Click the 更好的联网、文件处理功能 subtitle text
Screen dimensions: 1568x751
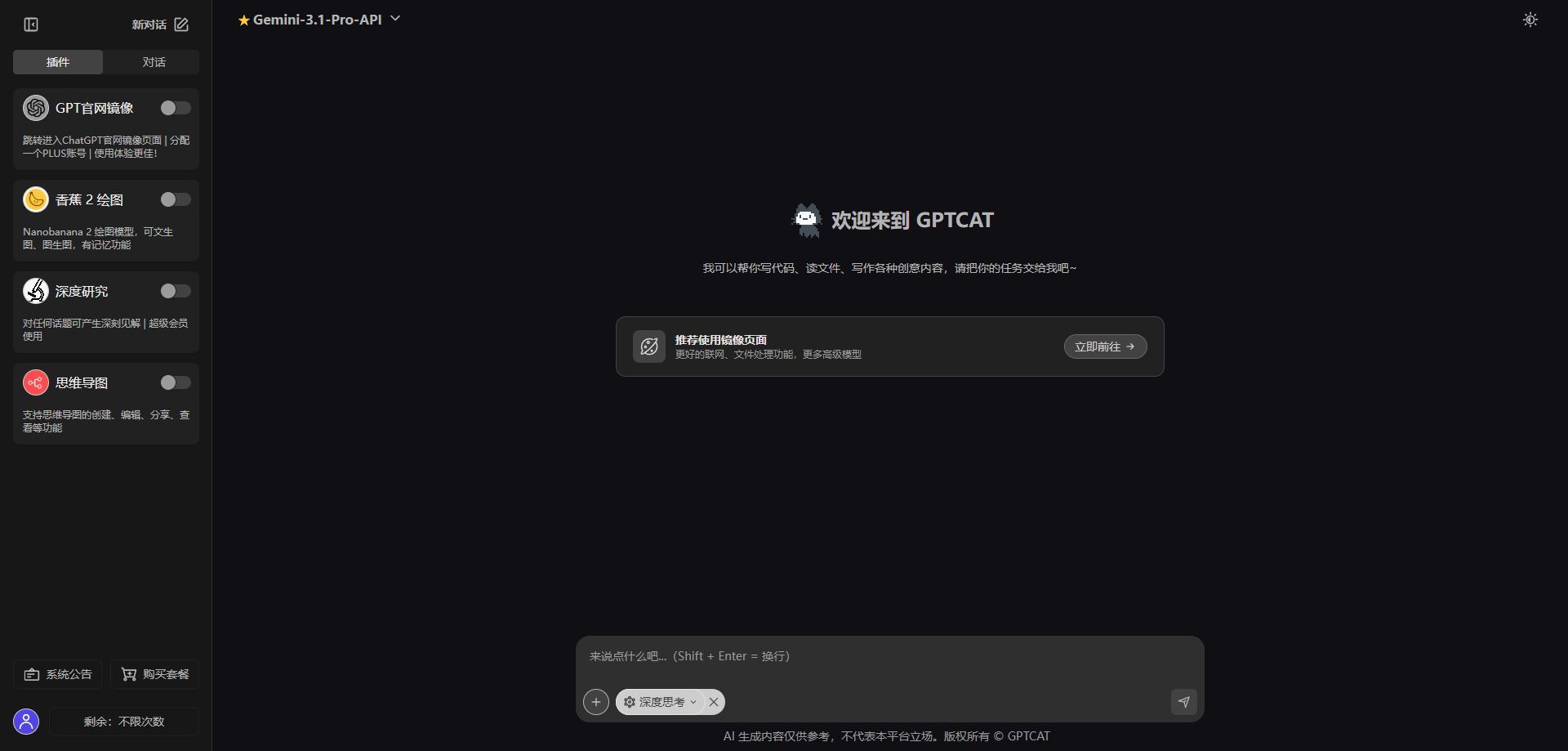coord(768,355)
